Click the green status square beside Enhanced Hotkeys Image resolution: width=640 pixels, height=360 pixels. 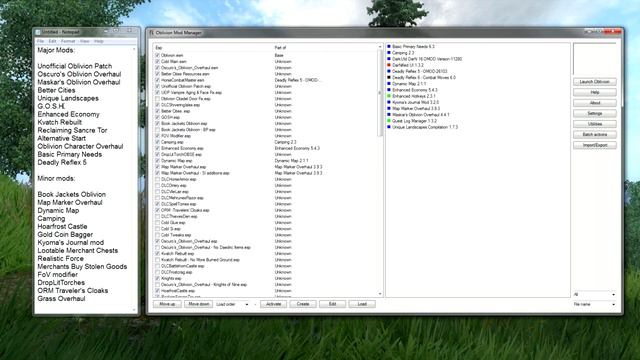tap(389, 96)
